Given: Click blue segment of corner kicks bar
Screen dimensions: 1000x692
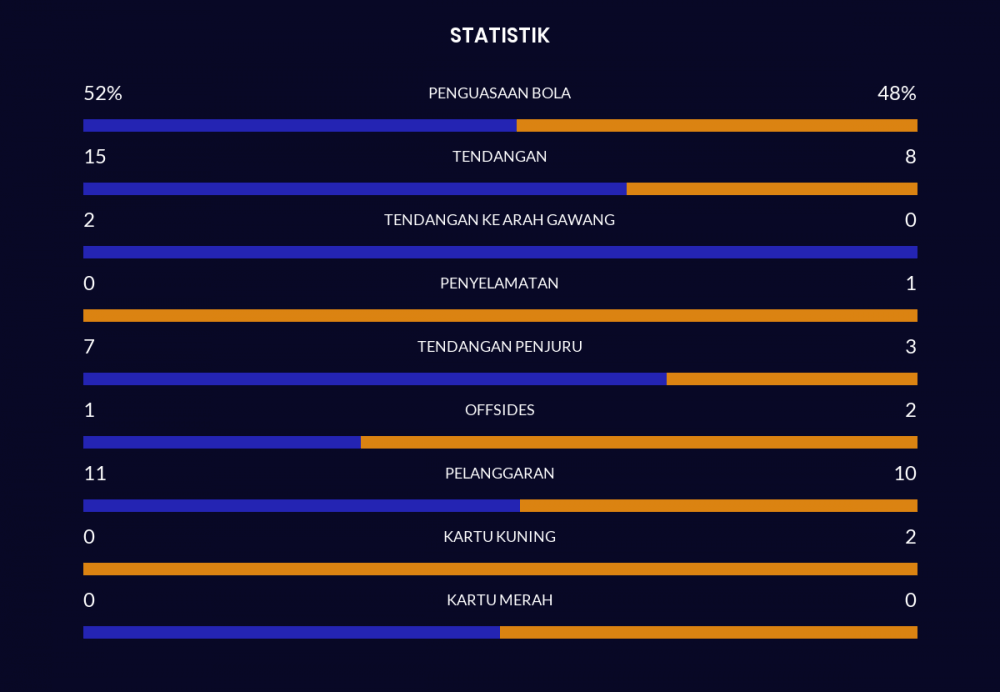Looking at the screenshot, I should (374, 379).
